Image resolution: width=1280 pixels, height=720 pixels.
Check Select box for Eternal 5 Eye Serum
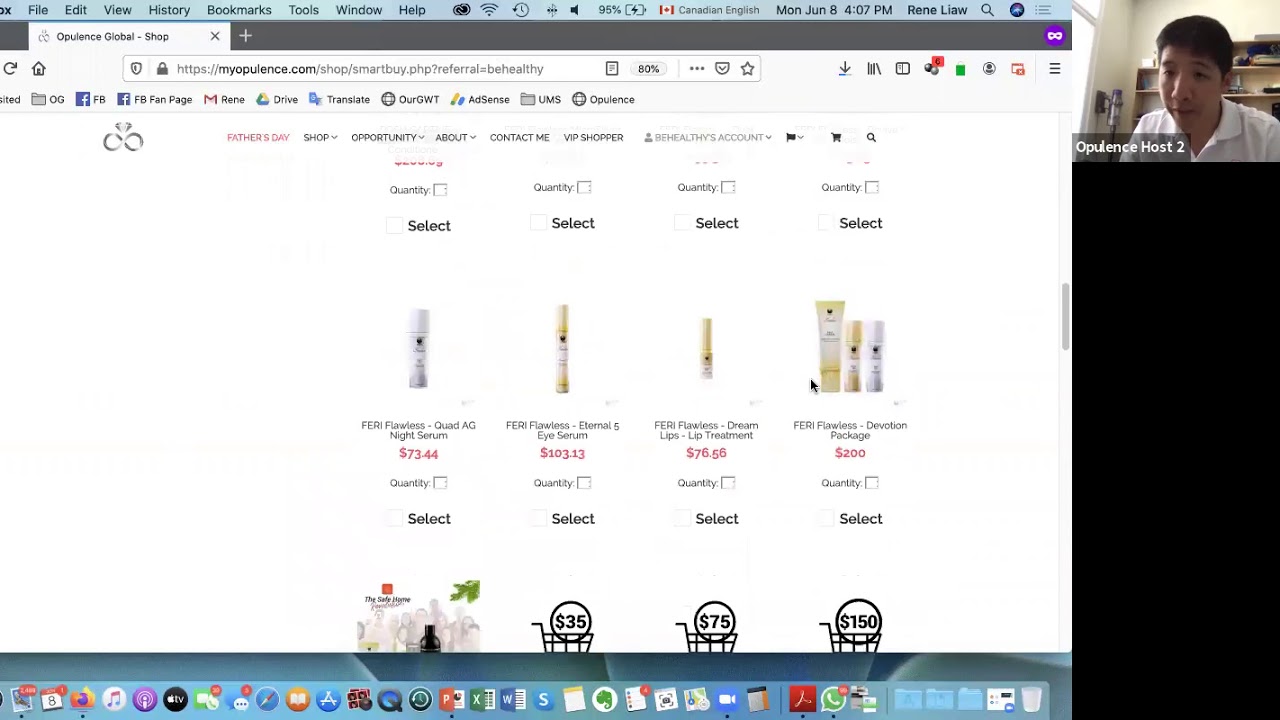point(538,518)
